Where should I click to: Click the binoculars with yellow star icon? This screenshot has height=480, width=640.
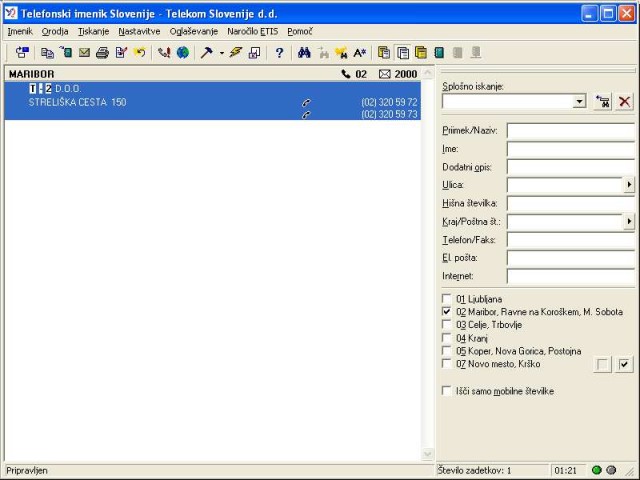(341, 52)
